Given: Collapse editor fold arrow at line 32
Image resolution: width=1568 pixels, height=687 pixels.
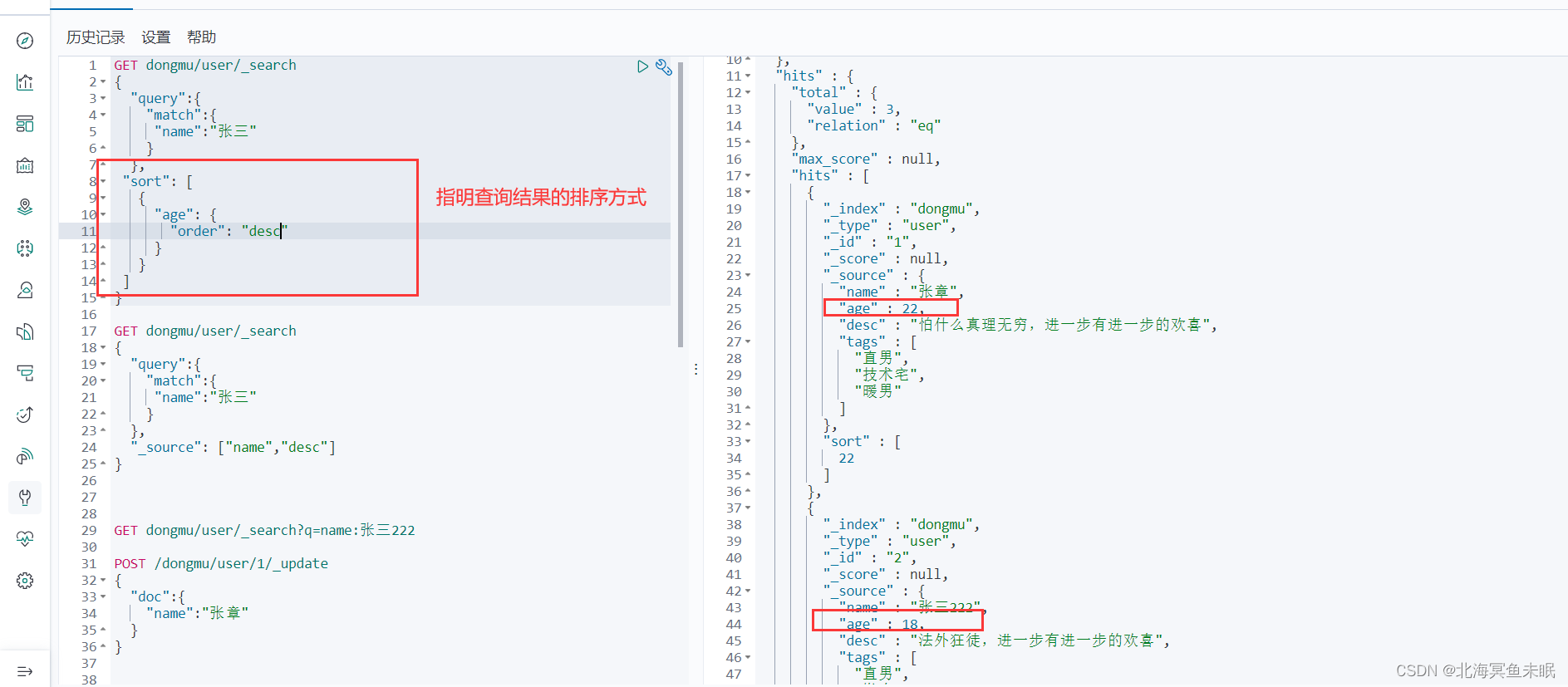Looking at the screenshot, I should pos(103,580).
